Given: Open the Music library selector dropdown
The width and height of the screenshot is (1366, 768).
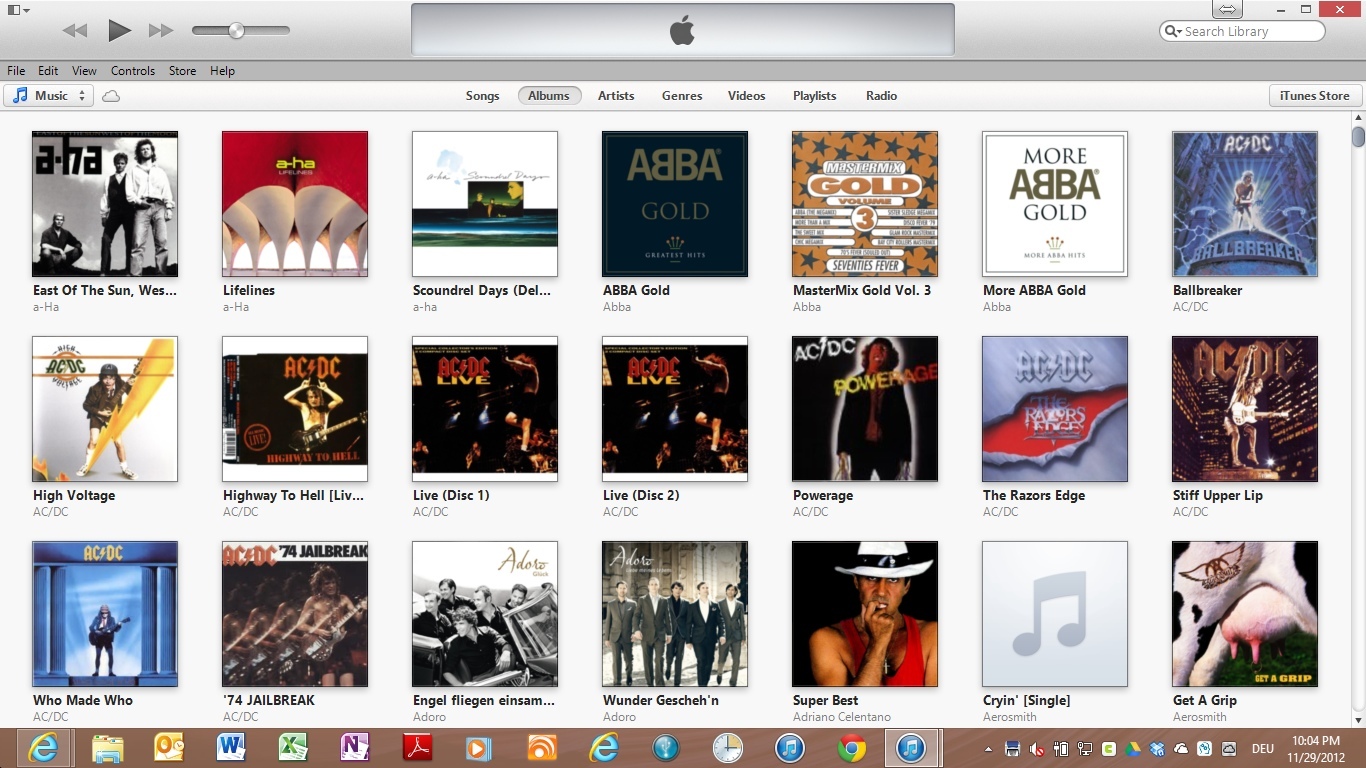Looking at the screenshot, I should click(49, 96).
